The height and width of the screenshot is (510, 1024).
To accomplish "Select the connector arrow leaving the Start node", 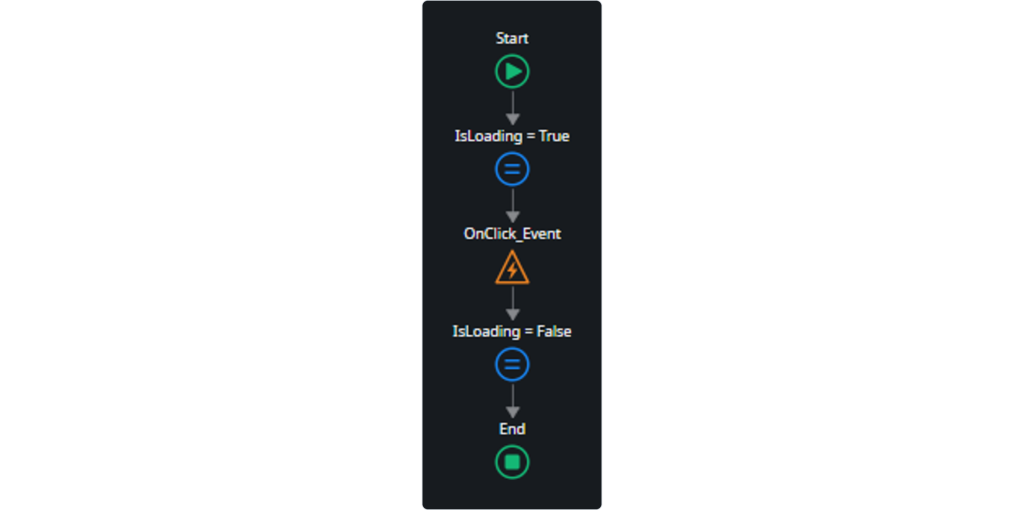I will (x=513, y=108).
